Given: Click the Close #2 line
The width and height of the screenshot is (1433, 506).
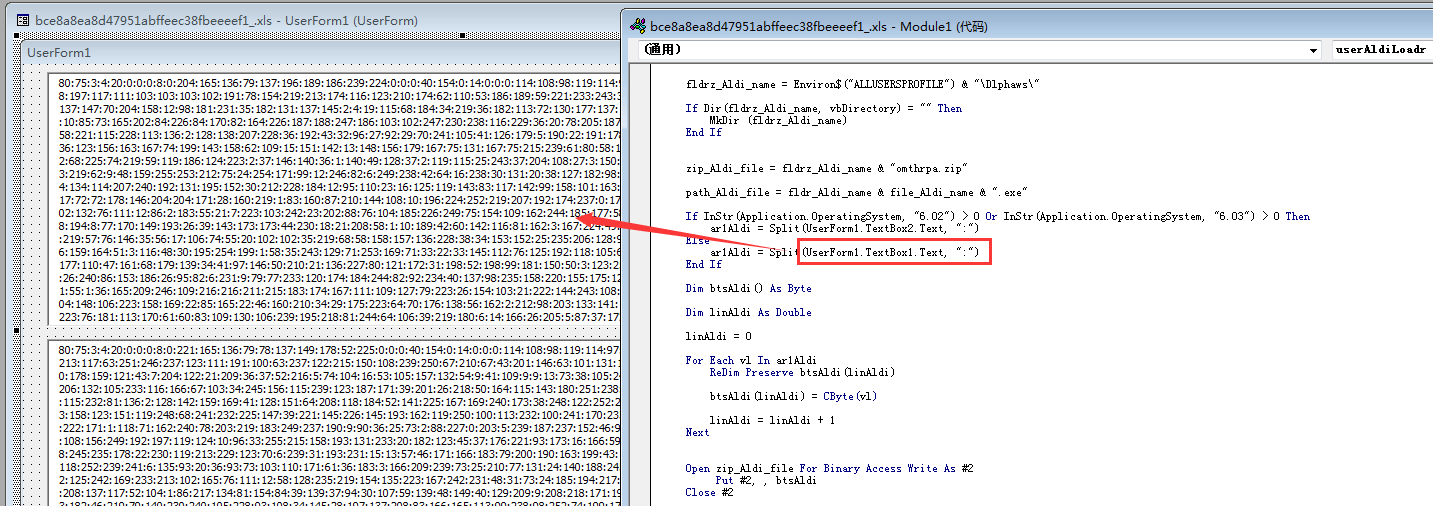Looking at the screenshot, I should click(709, 492).
